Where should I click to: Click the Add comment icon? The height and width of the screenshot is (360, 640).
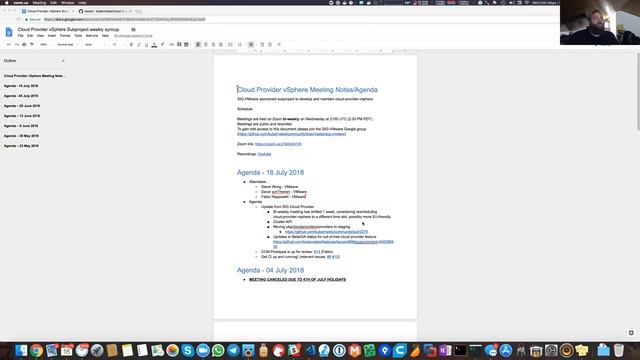(179, 44)
